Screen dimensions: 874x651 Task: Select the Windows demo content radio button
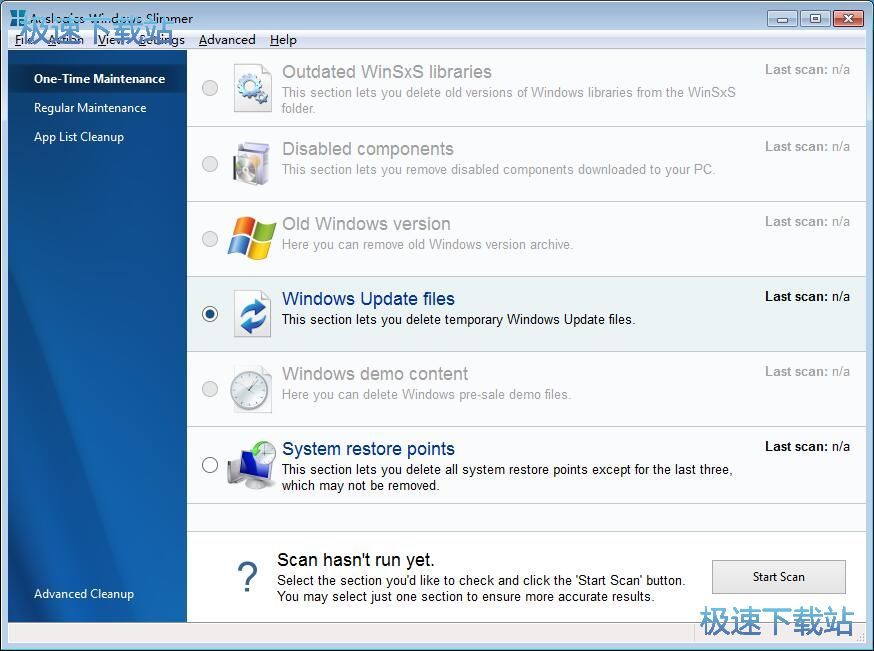(x=210, y=388)
